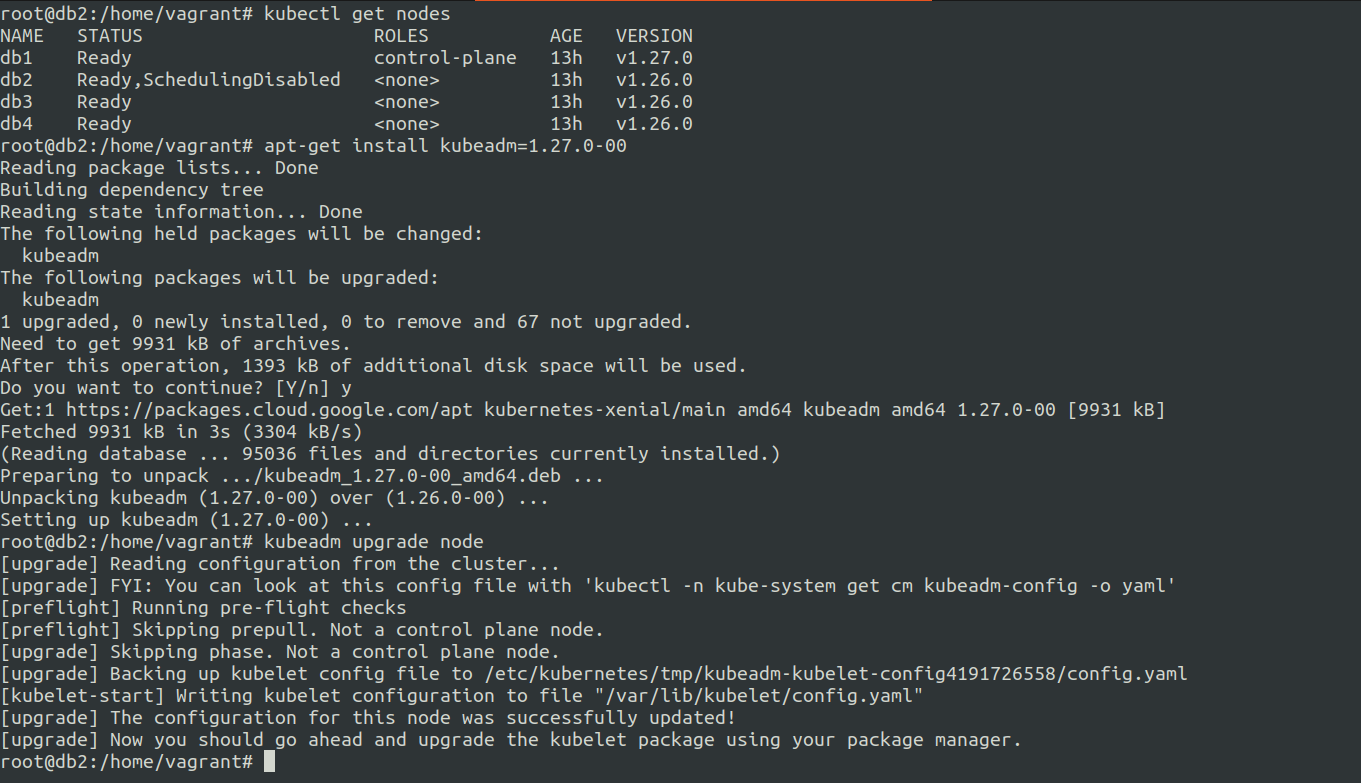This screenshot has height=783, width=1361.
Task: Click the terminal cursor at the last prompt
Action: point(269,762)
